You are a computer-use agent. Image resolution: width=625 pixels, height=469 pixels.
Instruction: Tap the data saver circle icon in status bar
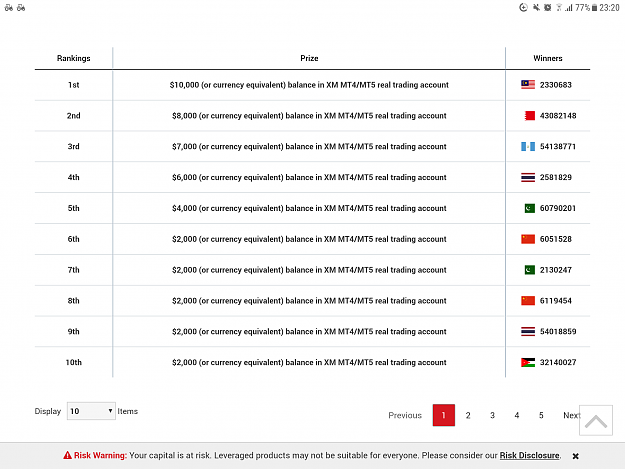coord(523,8)
